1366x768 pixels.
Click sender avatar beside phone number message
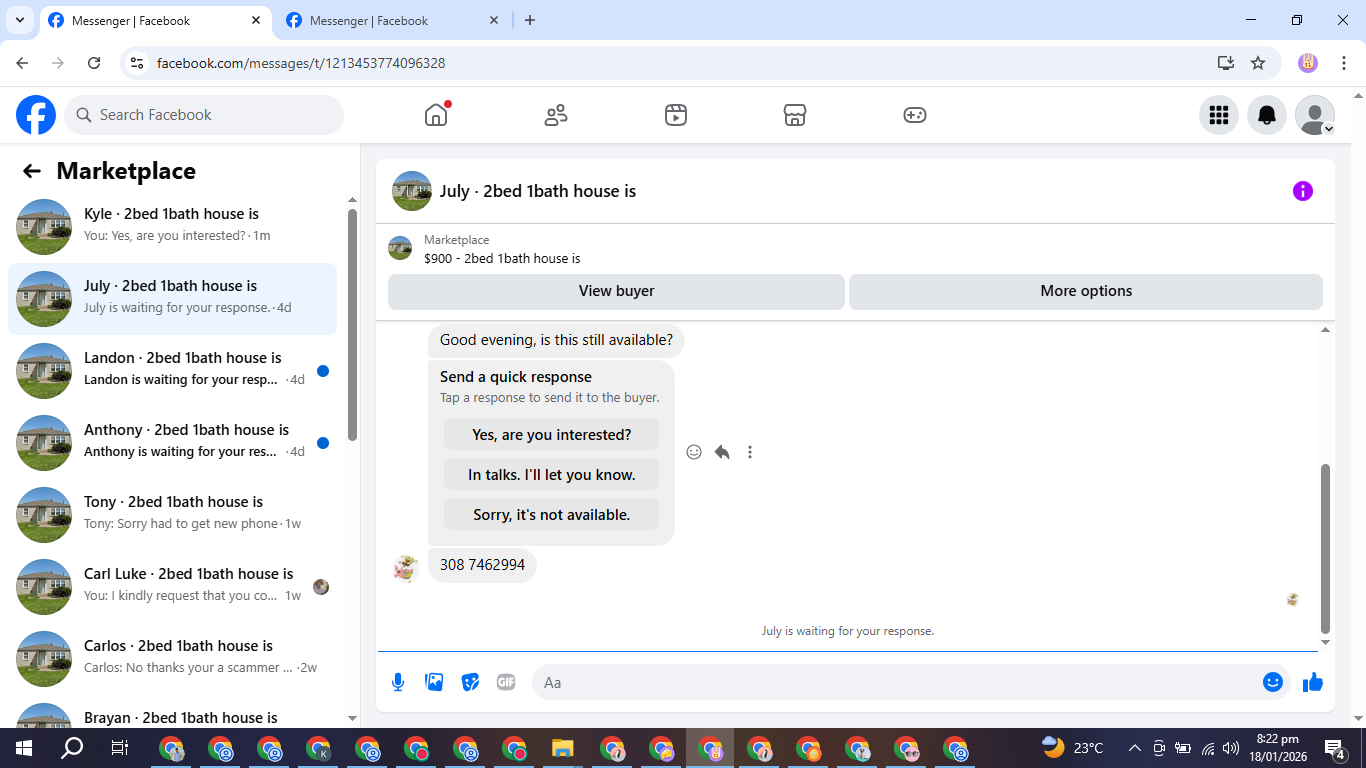tap(405, 568)
